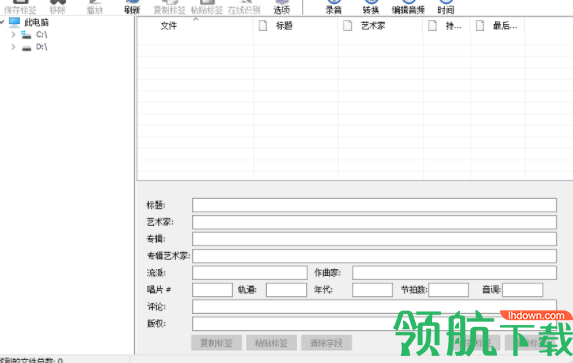Expand the C:\ drive node
The height and width of the screenshot is (363, 573).
pos(13,35)
